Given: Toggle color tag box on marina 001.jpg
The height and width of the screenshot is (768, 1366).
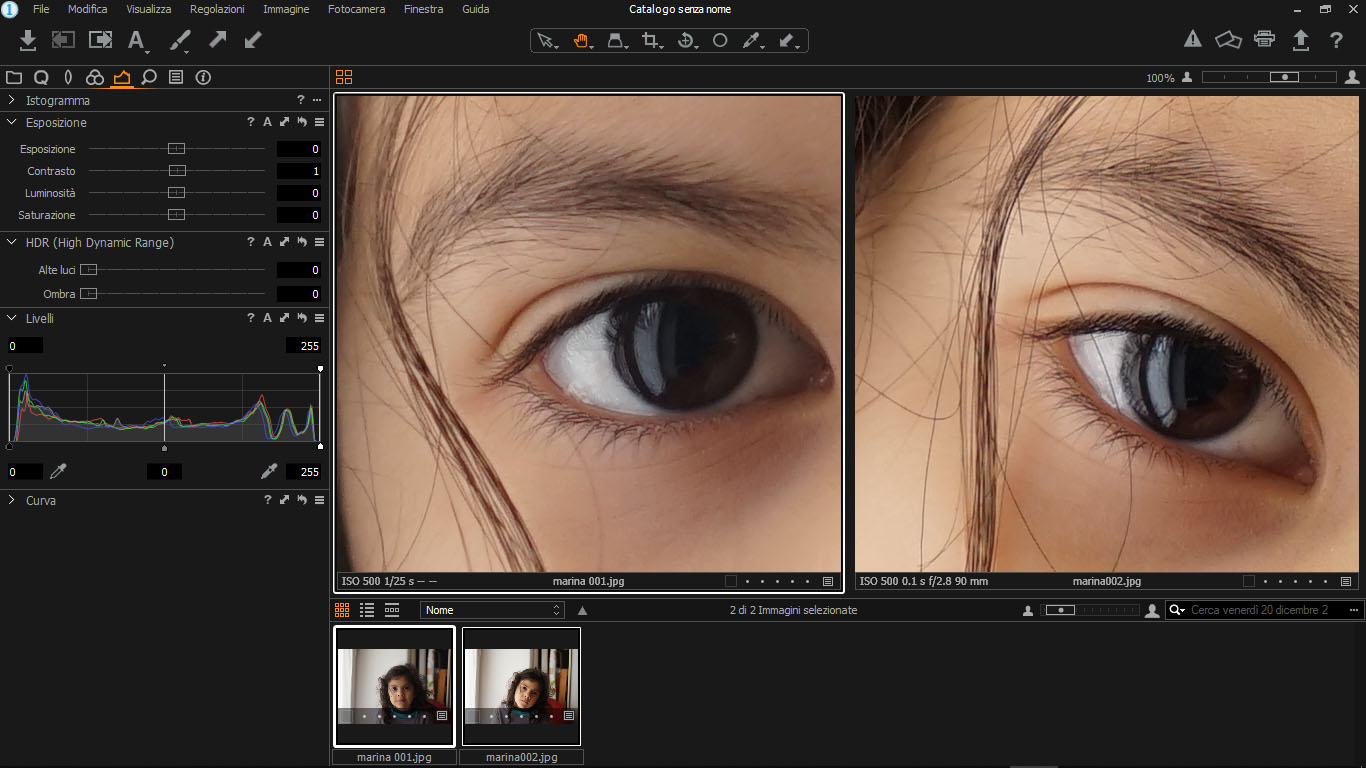Looking at the screenshot, I should [x=731, y=581].
